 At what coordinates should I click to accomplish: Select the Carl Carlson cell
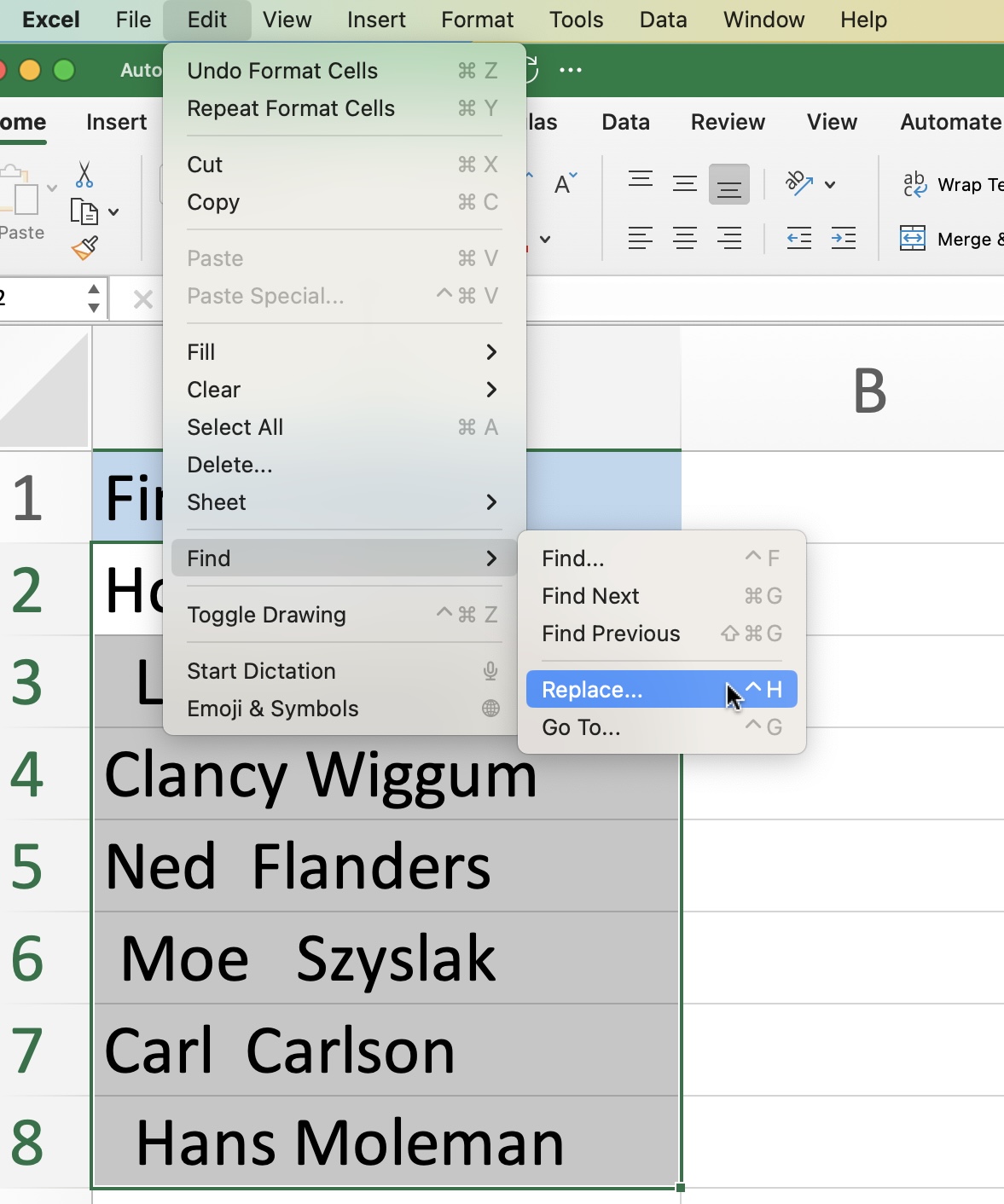point(386,1051)
